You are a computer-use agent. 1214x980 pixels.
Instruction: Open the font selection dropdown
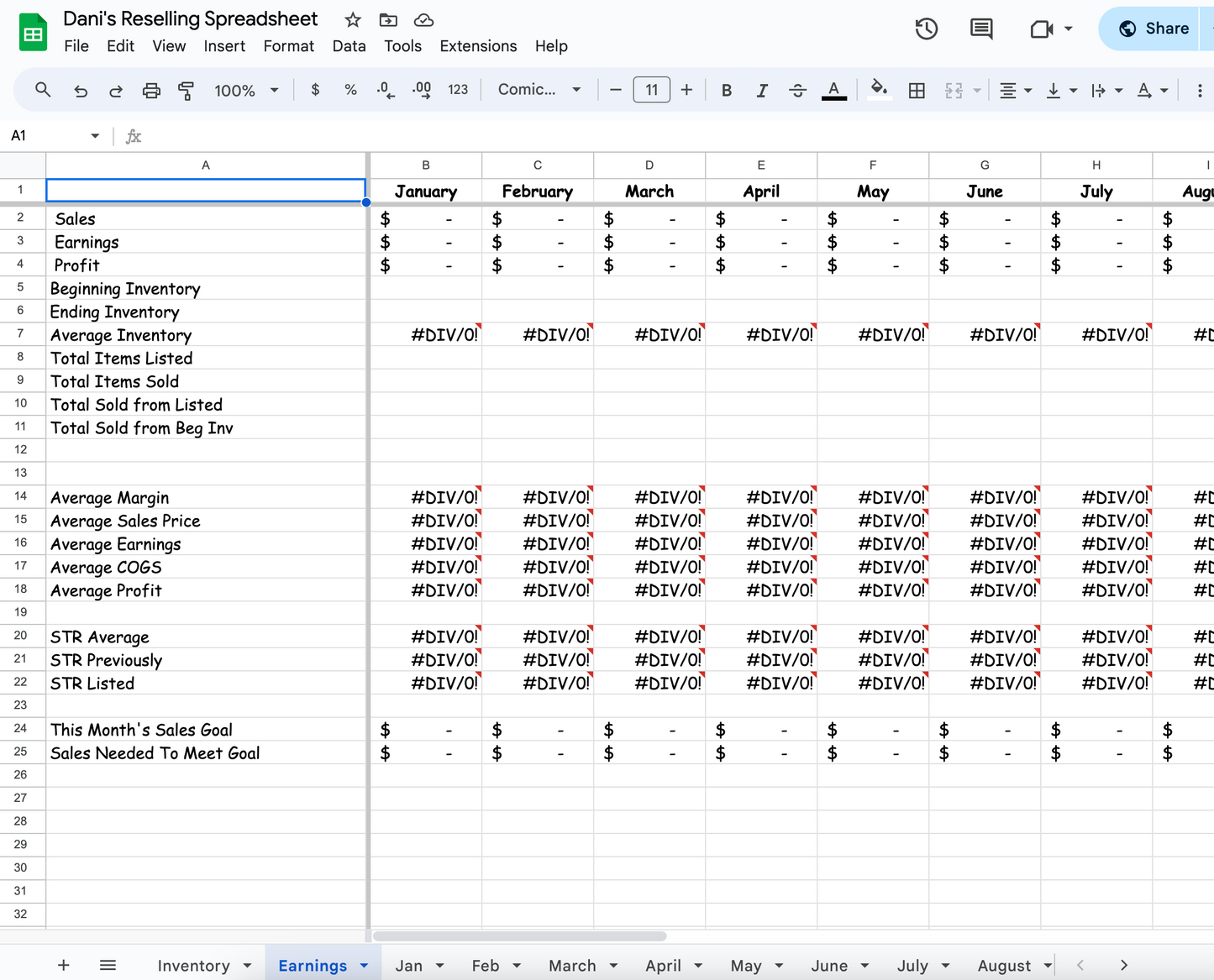[x=539, y=90]
